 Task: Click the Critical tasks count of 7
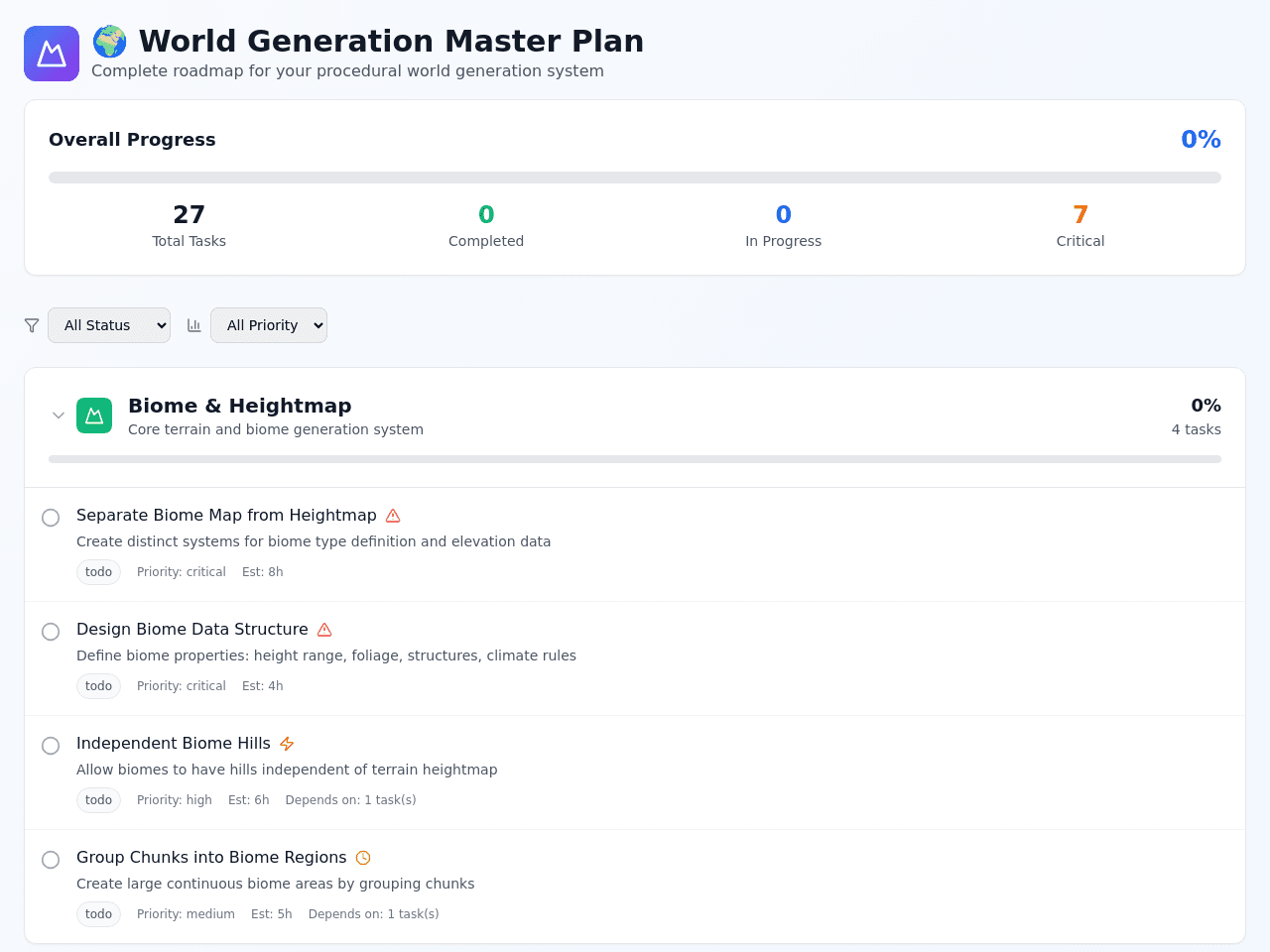[1080, 215]
